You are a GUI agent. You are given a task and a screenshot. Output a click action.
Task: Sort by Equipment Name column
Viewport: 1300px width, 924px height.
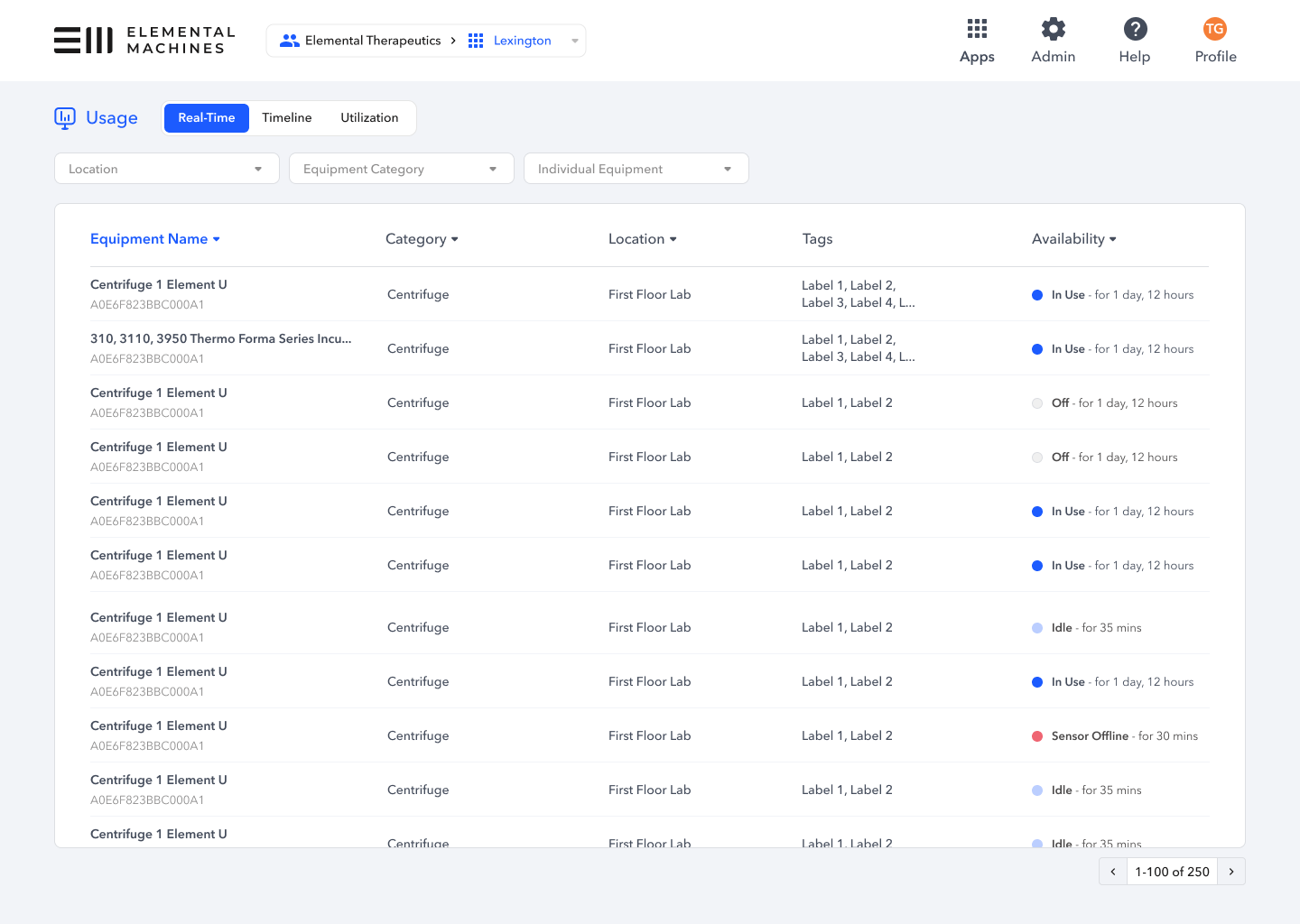coord(155,239)
